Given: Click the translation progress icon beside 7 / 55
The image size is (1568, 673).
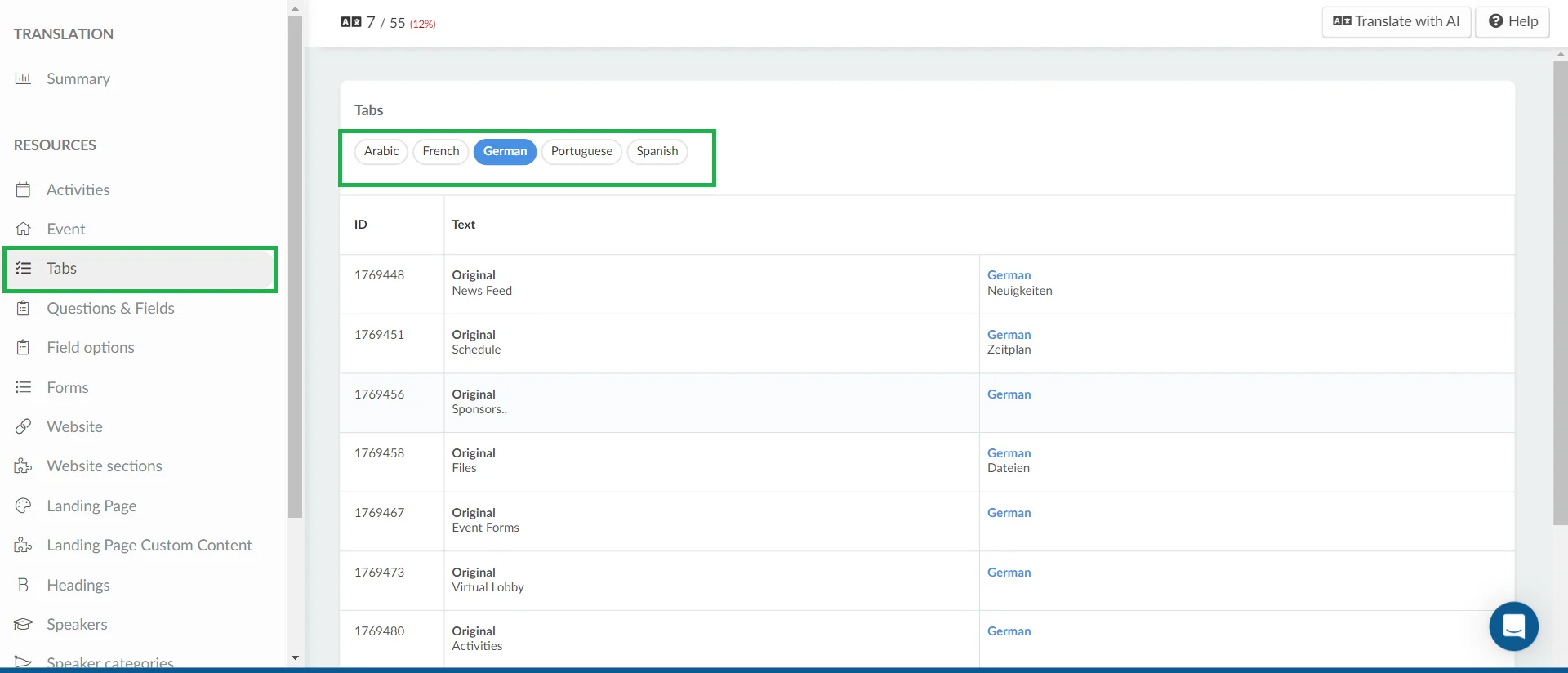Looking at the screenshot, I should click(x=351, y=22).
